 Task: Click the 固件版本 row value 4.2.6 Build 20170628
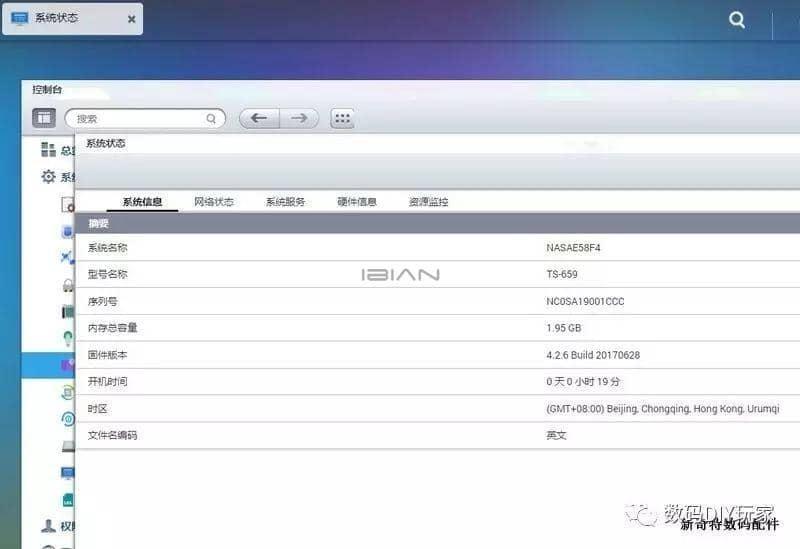pyautogui.click(x=593, y=355)
